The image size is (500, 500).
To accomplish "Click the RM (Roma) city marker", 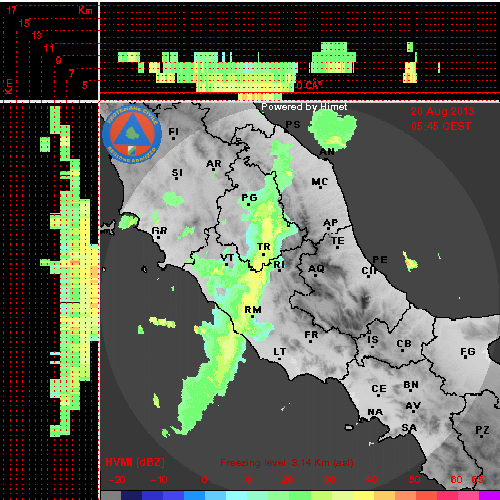I will click(x=253, y=316).
